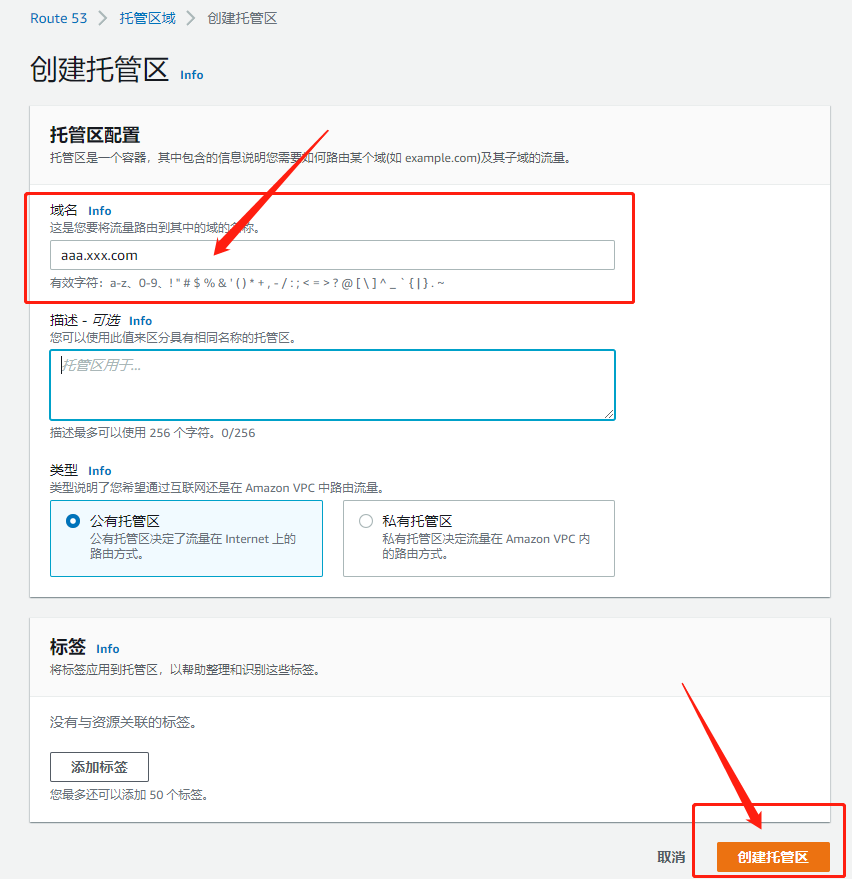Open the Info link next to 标签 section
The width and height of the screenshot is (852, 879).
pos(107,648)
